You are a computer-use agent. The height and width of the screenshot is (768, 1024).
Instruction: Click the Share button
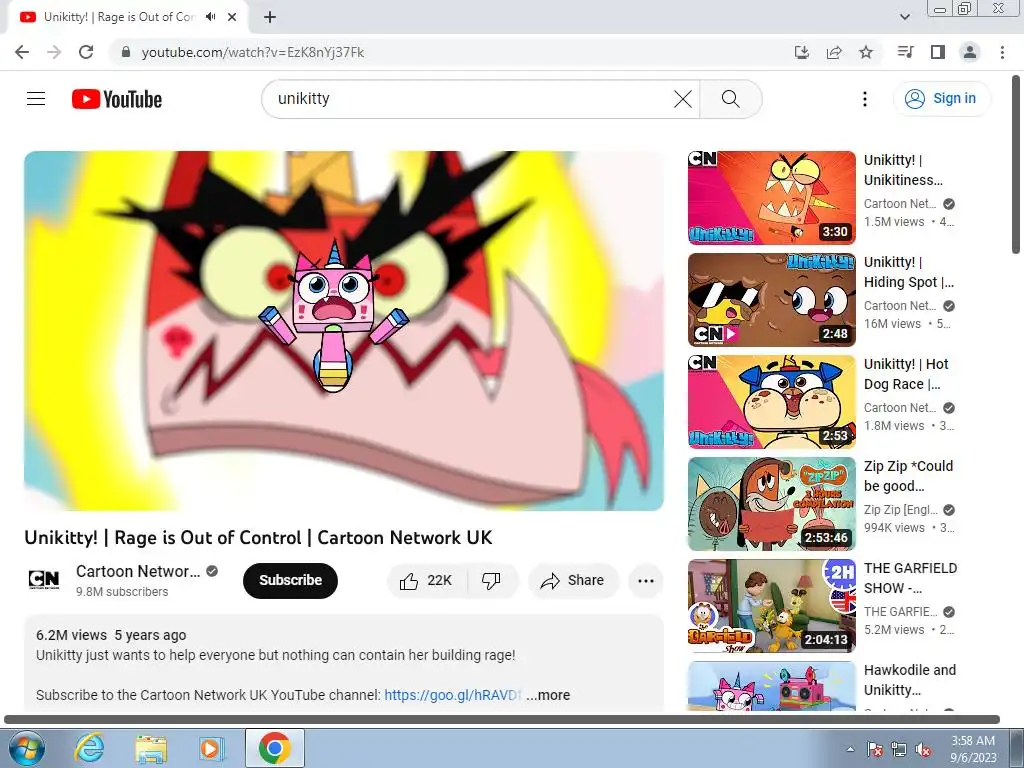pyautogui.click(x=573, y=581)
